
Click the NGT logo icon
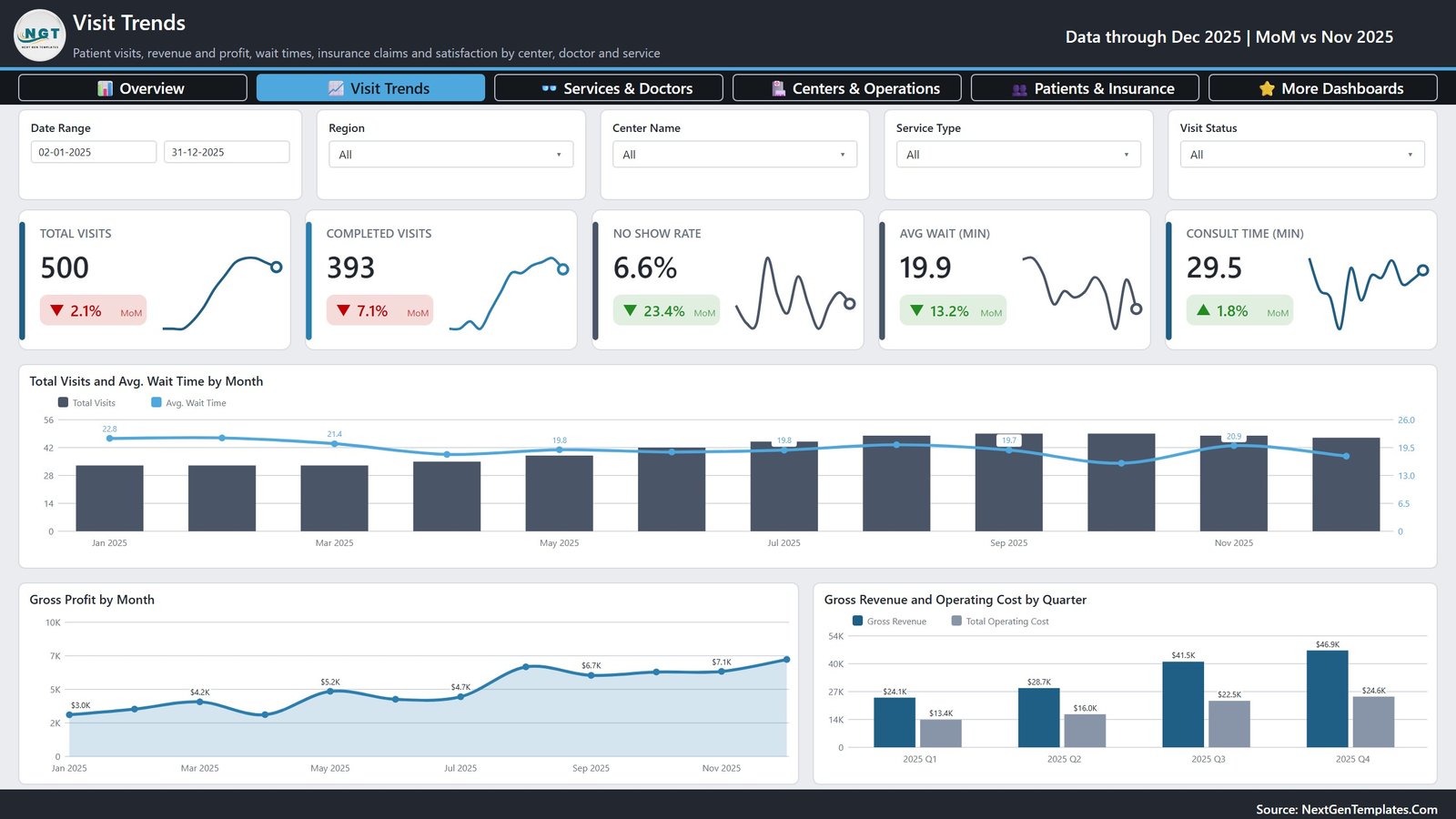click(40, 35)
